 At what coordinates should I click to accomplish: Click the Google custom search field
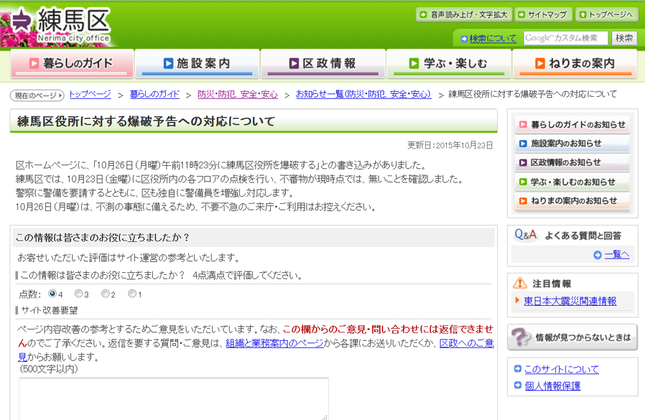[x=565, y=38]
